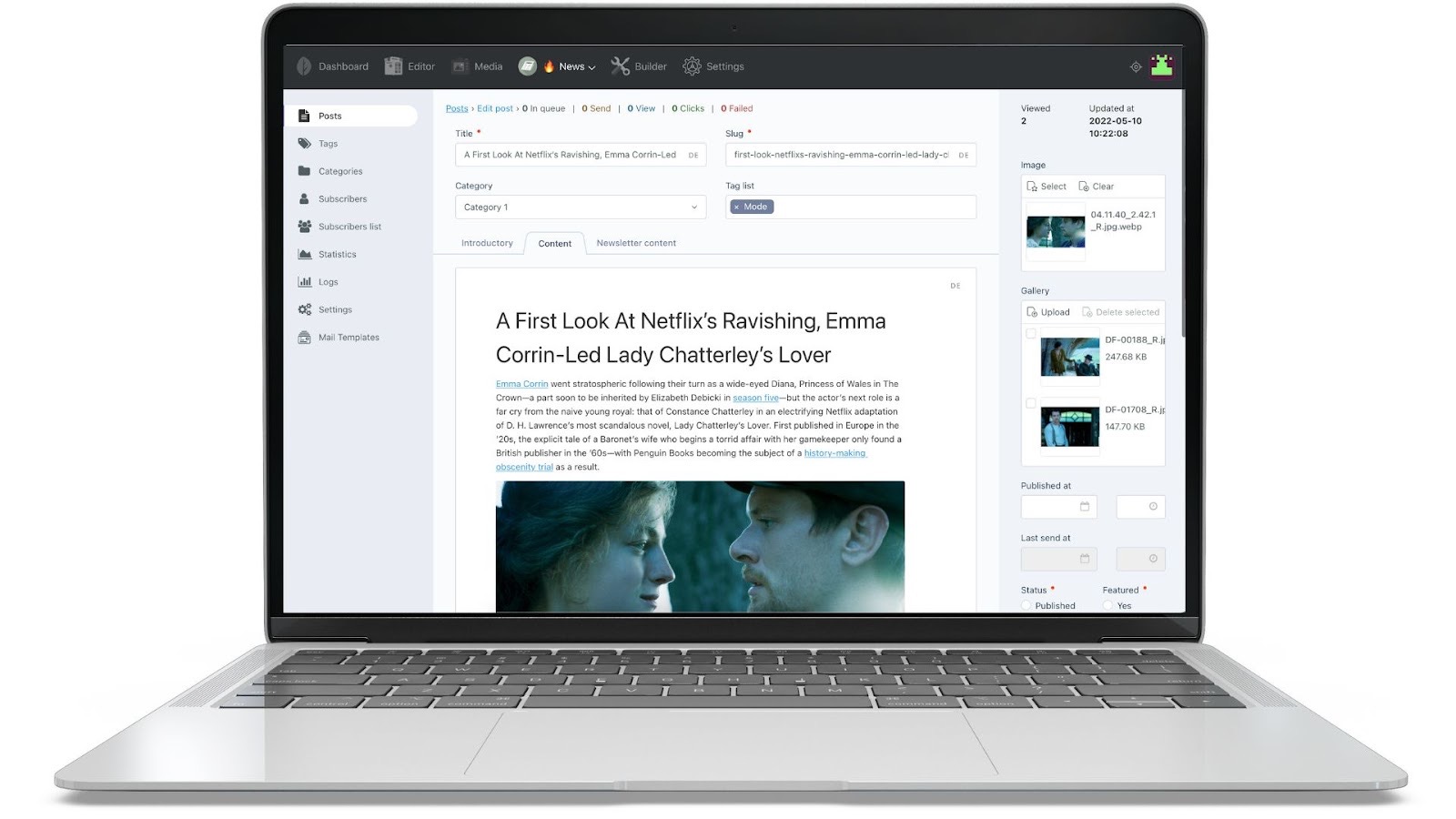This screenshot has width=1456, height=819.
Task: Click the '0 In queue' counter text
Action: tap(543, 108)
